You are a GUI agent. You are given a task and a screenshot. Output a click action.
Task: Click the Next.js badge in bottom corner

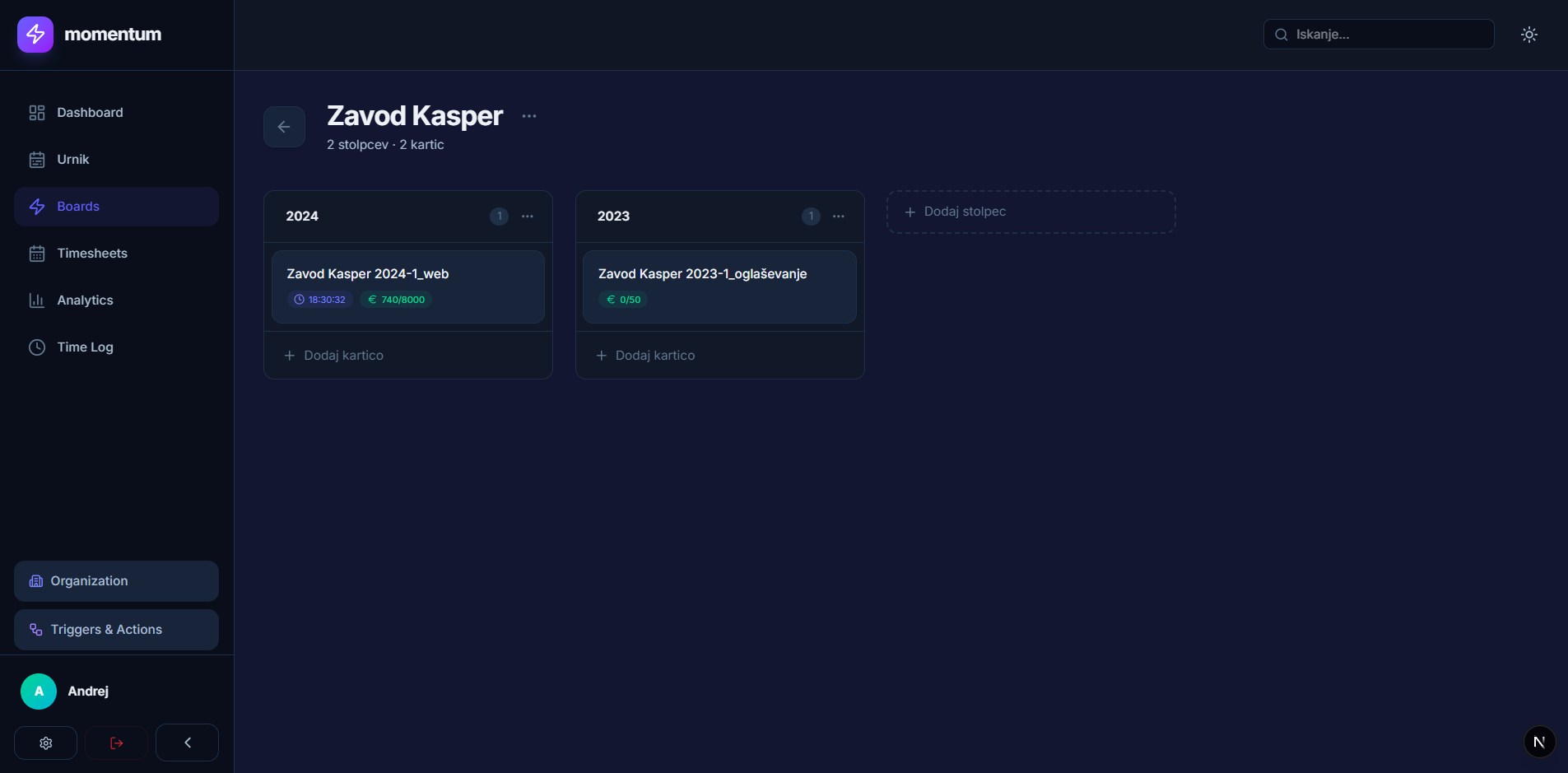coord(1539,742)
